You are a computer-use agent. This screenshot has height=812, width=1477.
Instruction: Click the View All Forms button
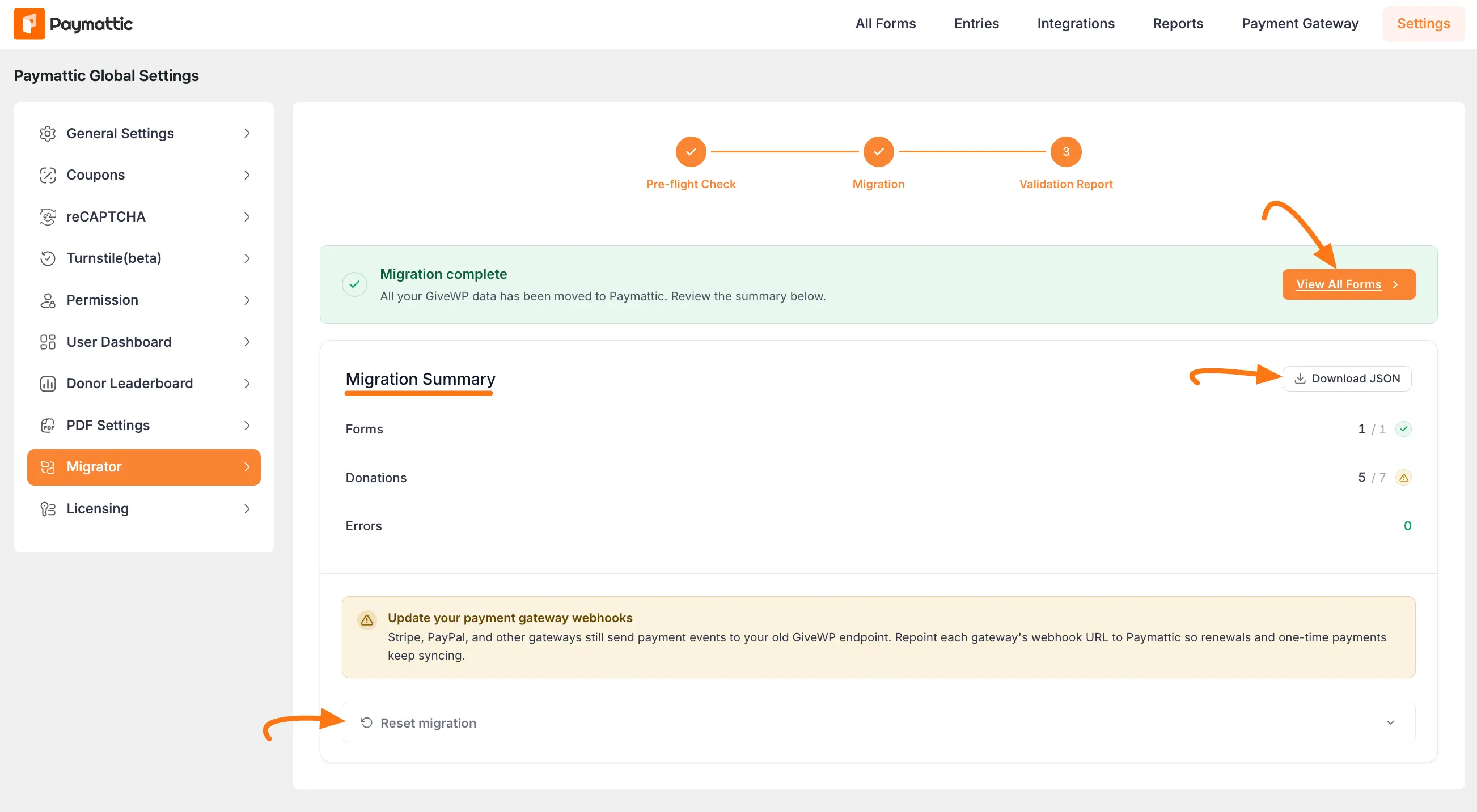1348,284
